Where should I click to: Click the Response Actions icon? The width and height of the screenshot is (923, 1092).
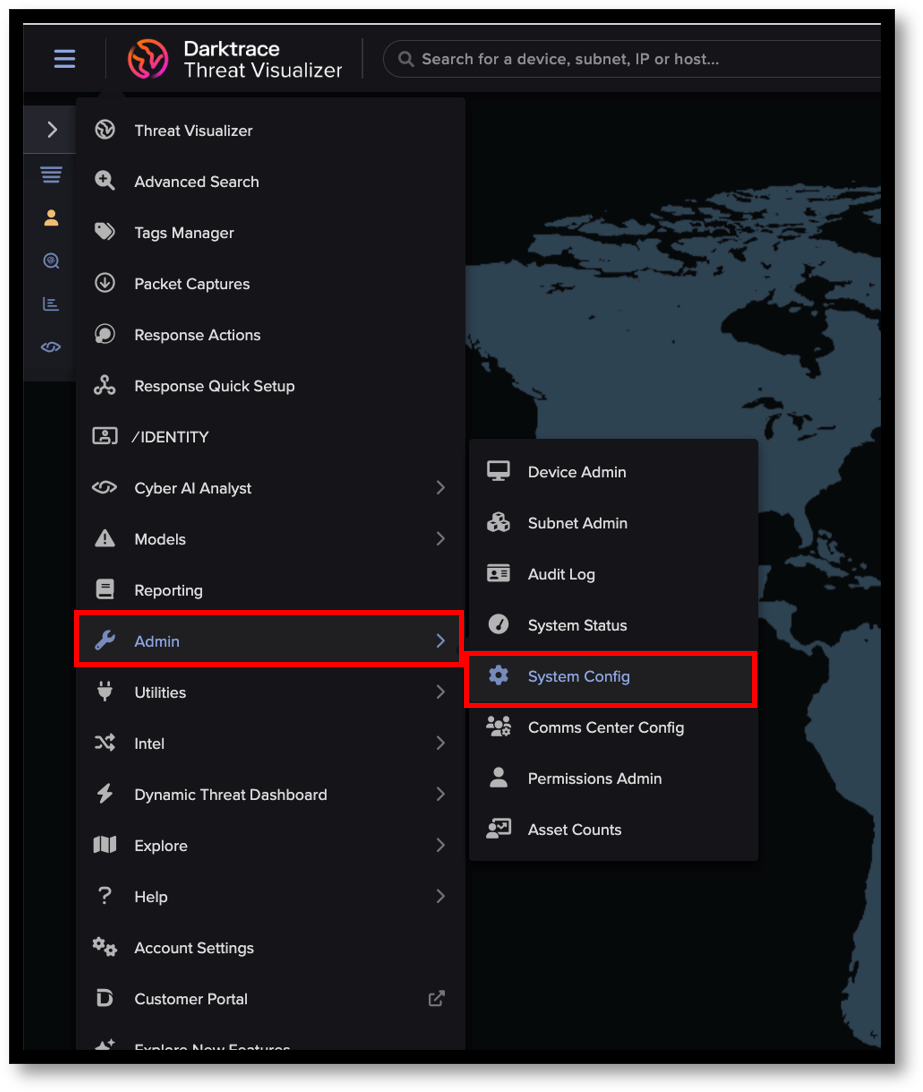(x=104, y=334)
